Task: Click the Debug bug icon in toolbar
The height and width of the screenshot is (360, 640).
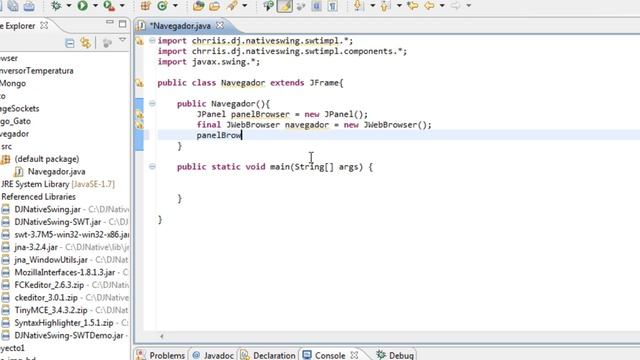Action: tap(56, 5)
